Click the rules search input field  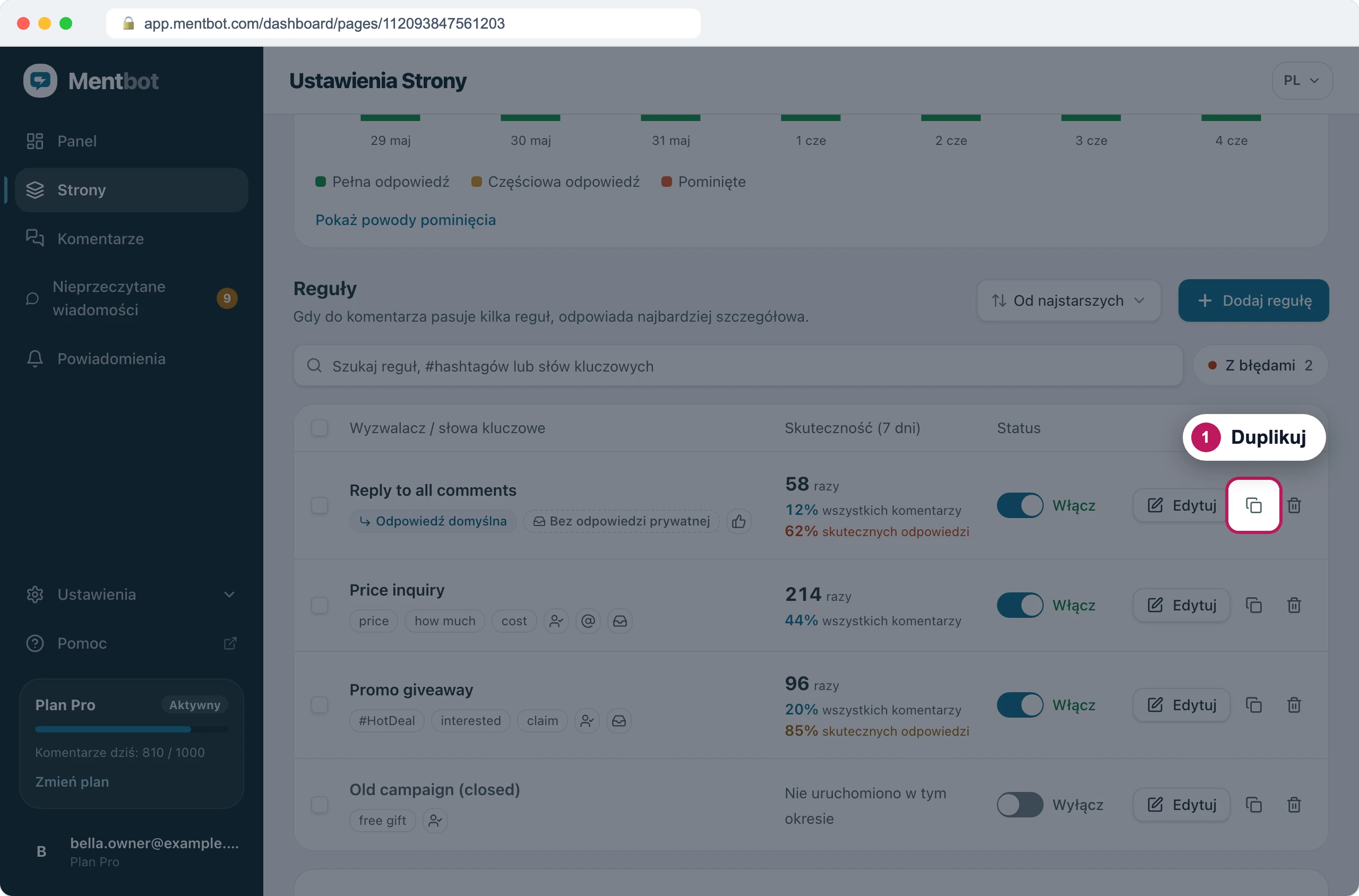[738, 366]
